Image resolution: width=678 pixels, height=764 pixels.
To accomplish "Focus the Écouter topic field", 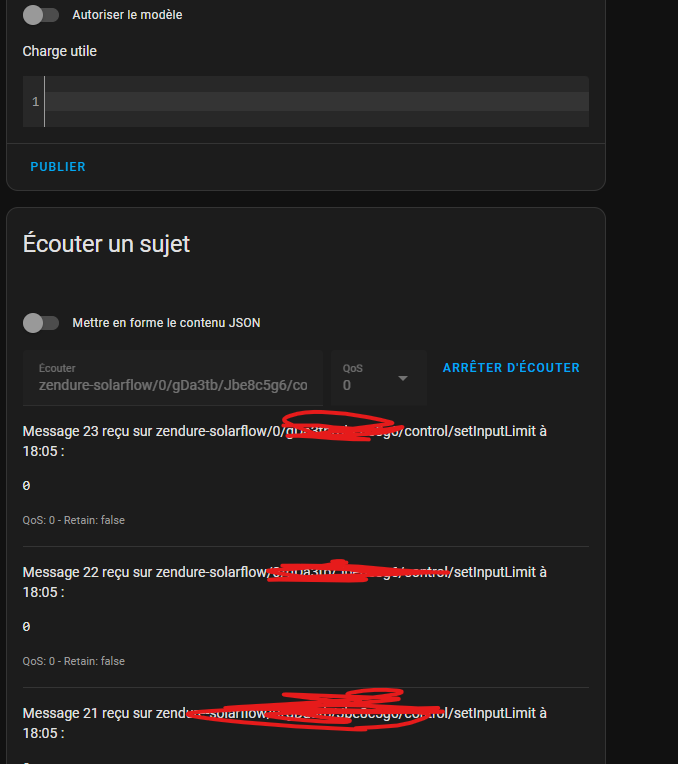I will click(x=173, y=378).
